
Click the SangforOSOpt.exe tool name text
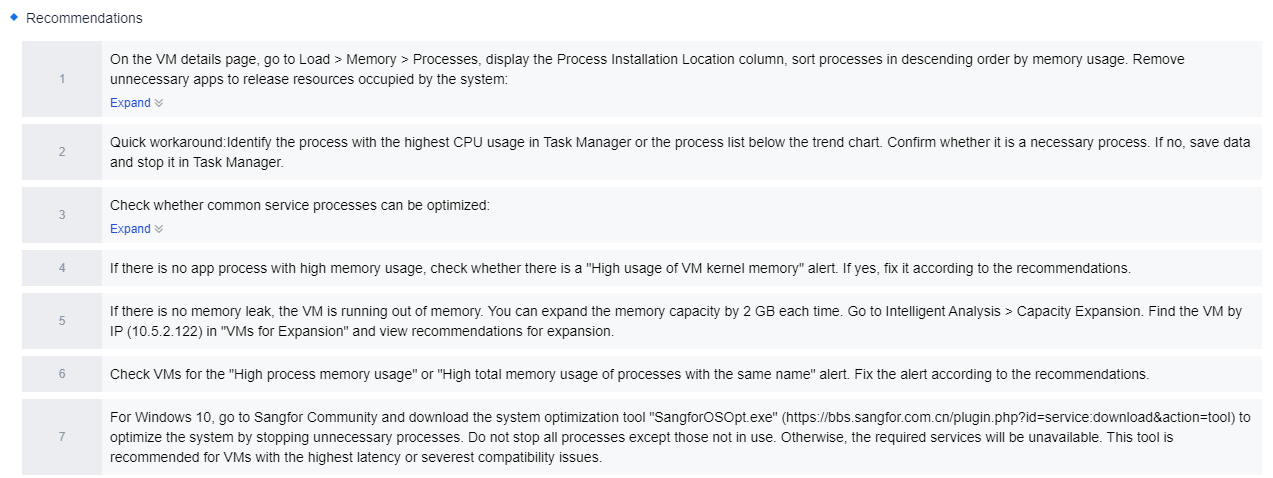click(724, 417)
